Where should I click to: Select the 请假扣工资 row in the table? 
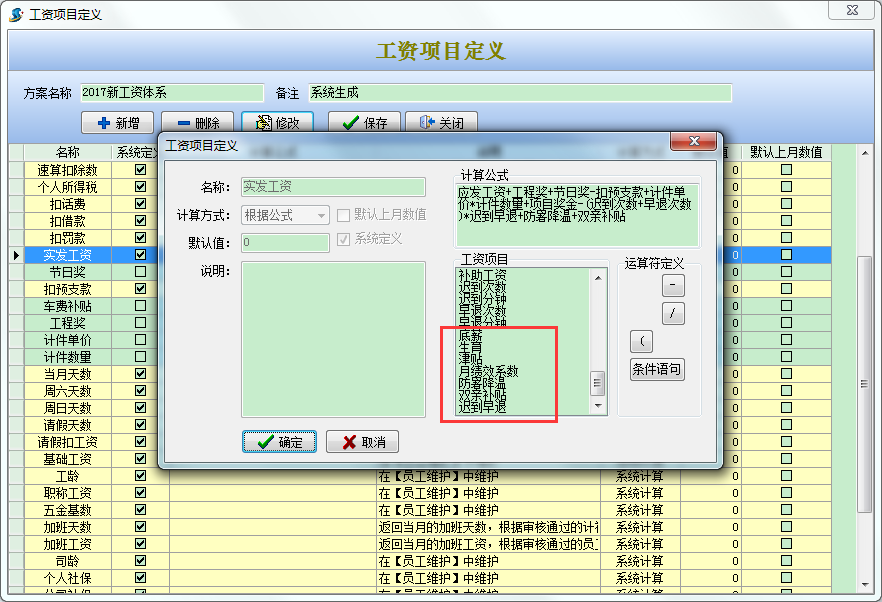[x=68, y=442]
